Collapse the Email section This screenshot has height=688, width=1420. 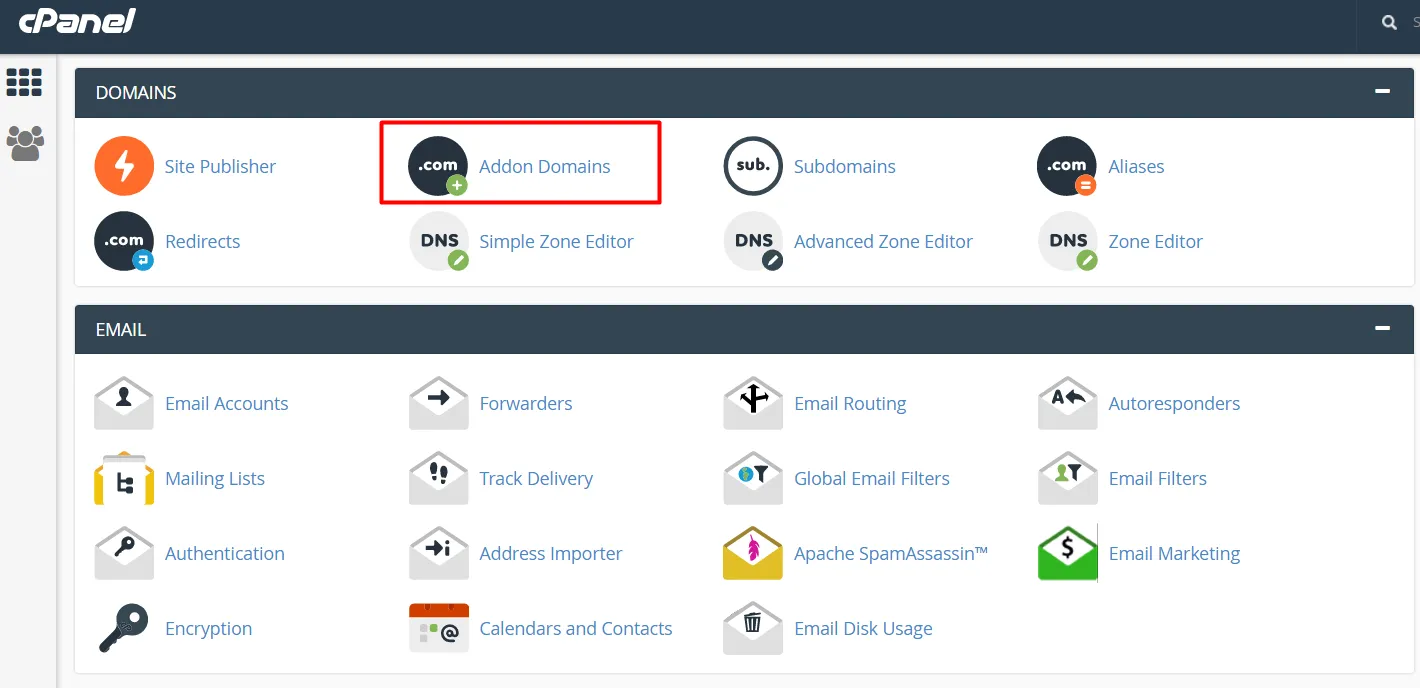coord(1382,328)
